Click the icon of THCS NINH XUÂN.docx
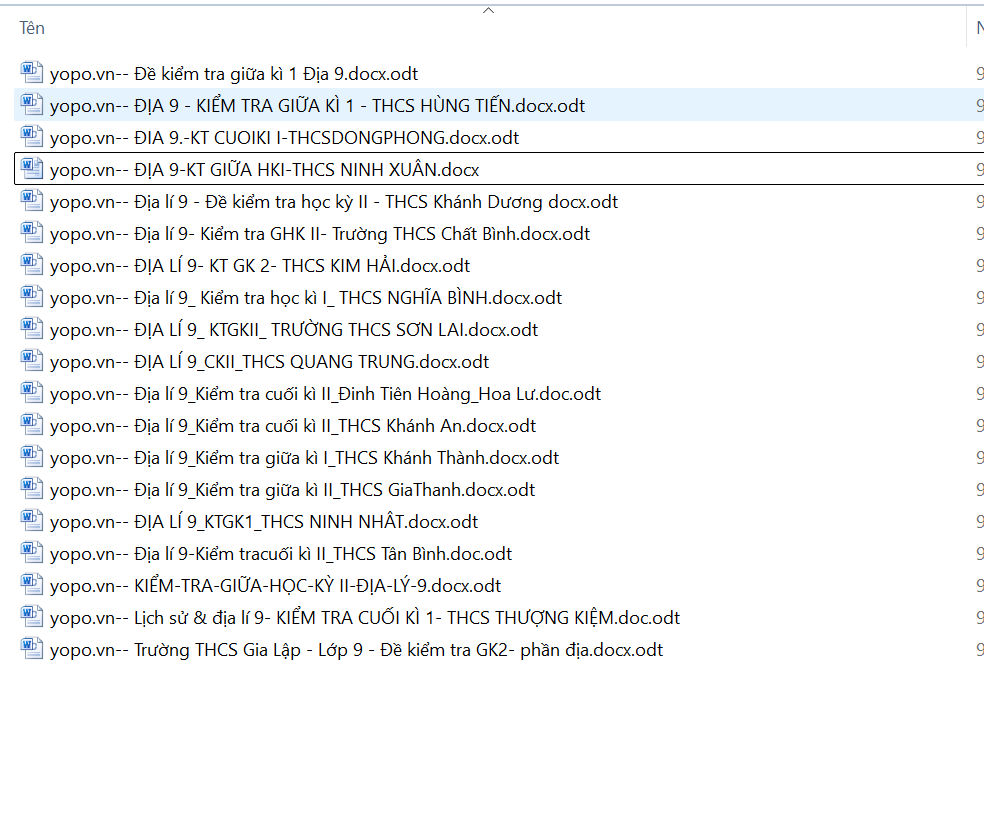Screen dimensions: 984x815 [32, 169]
